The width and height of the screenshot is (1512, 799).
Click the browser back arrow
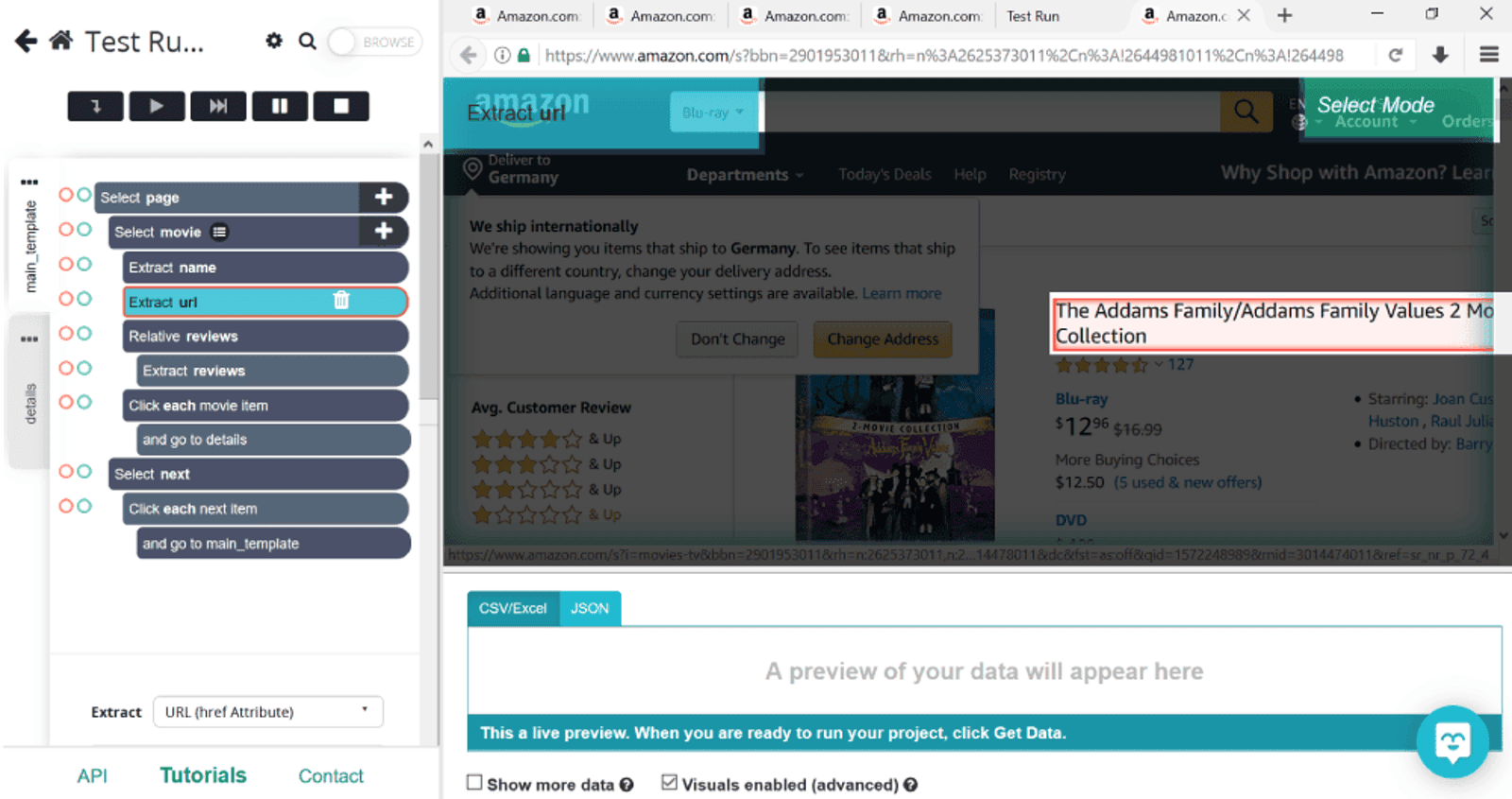click(469, 55)
